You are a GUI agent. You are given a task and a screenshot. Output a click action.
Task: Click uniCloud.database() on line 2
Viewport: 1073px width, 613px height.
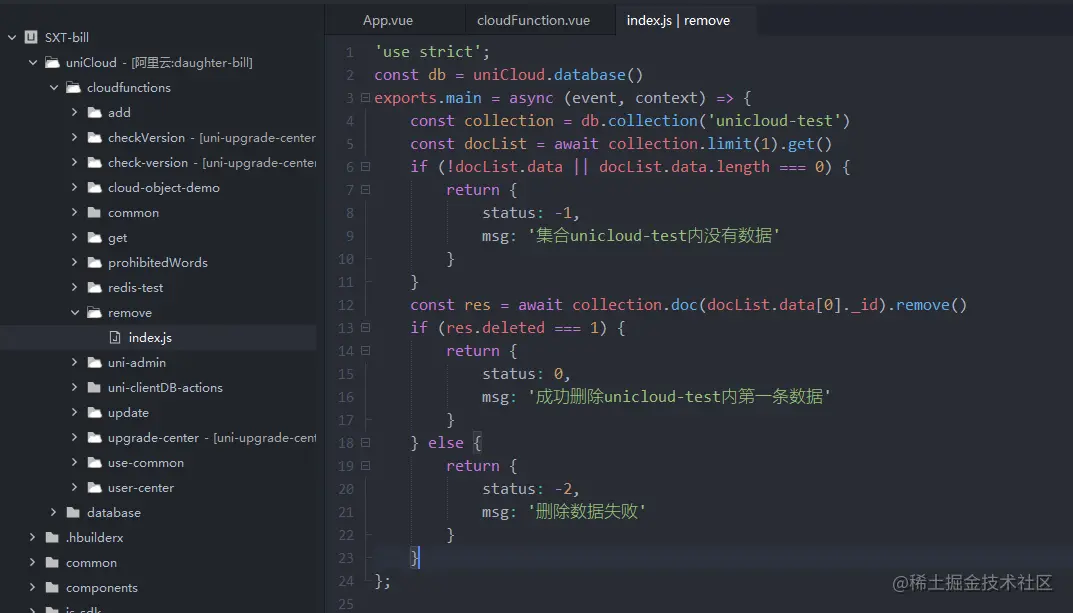pyautogui.click(x=558, y=75)
